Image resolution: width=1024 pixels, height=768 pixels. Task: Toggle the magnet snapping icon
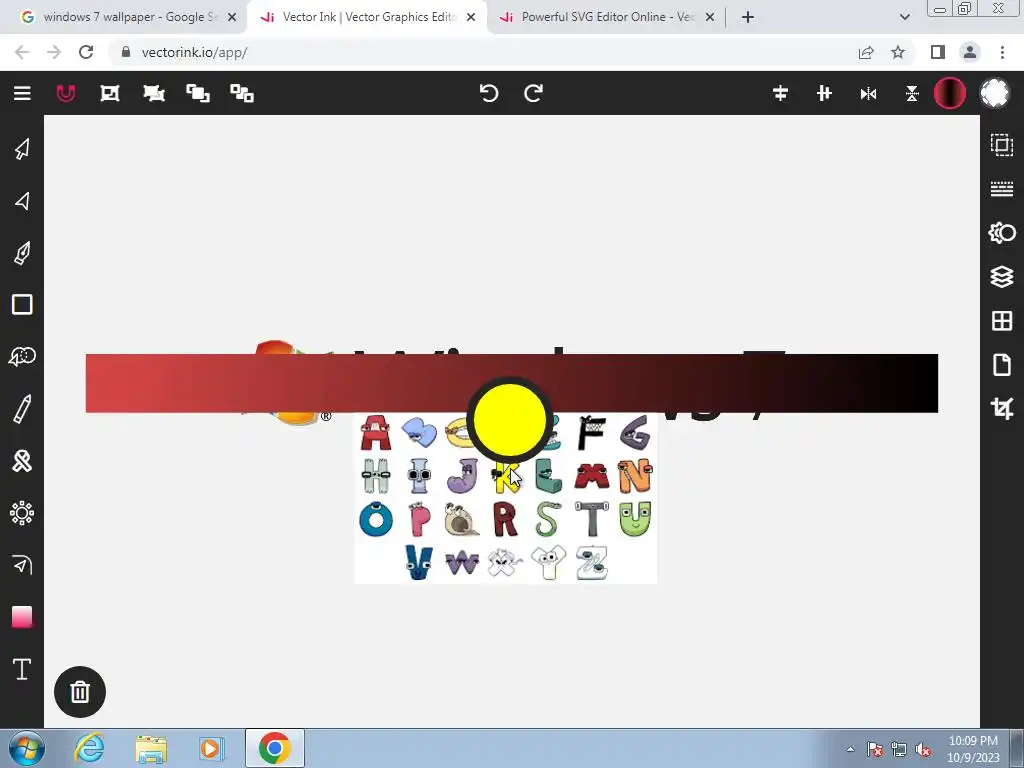click(x=66, y=93)
